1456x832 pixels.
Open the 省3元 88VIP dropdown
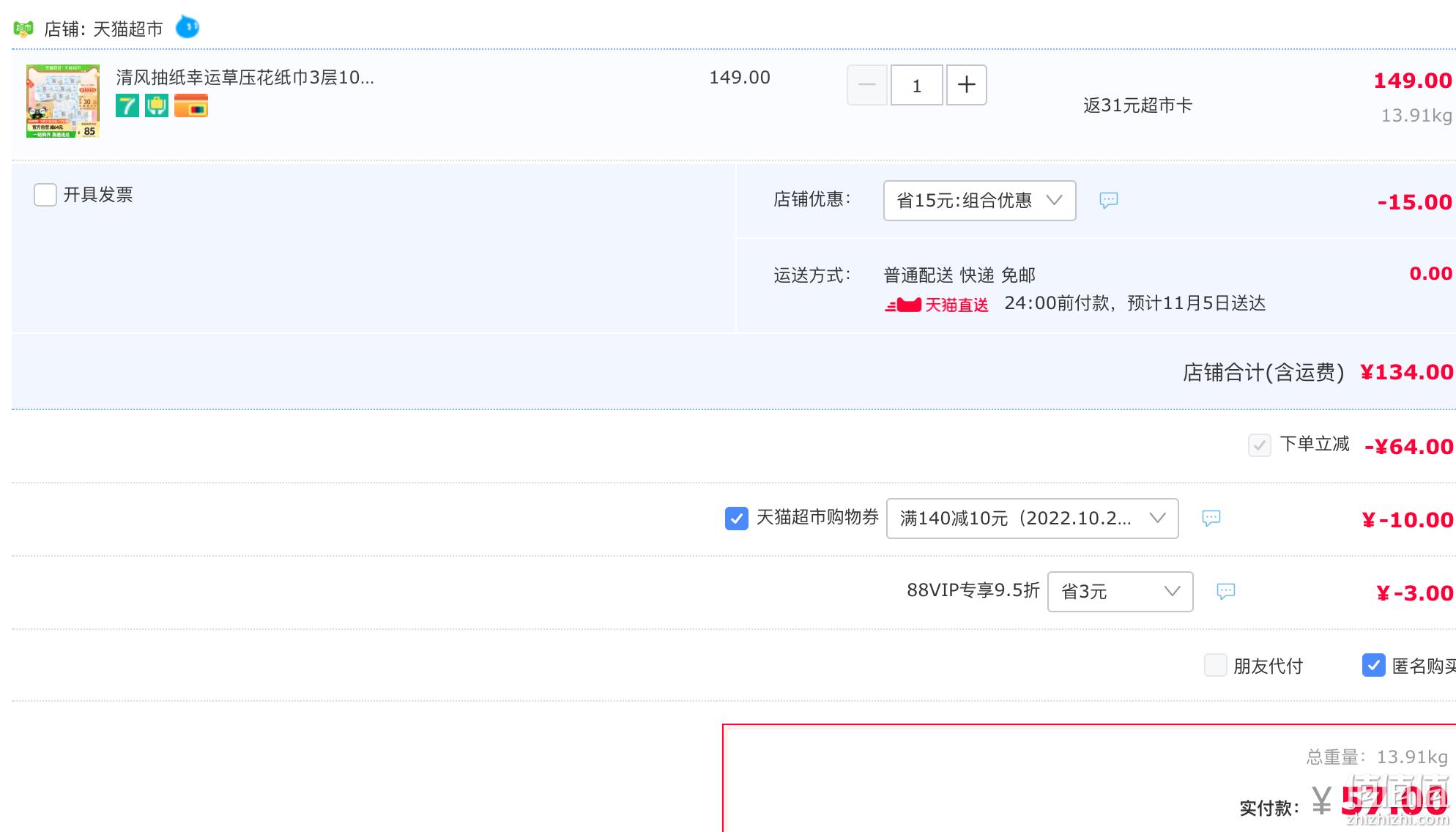(1121, 592)
